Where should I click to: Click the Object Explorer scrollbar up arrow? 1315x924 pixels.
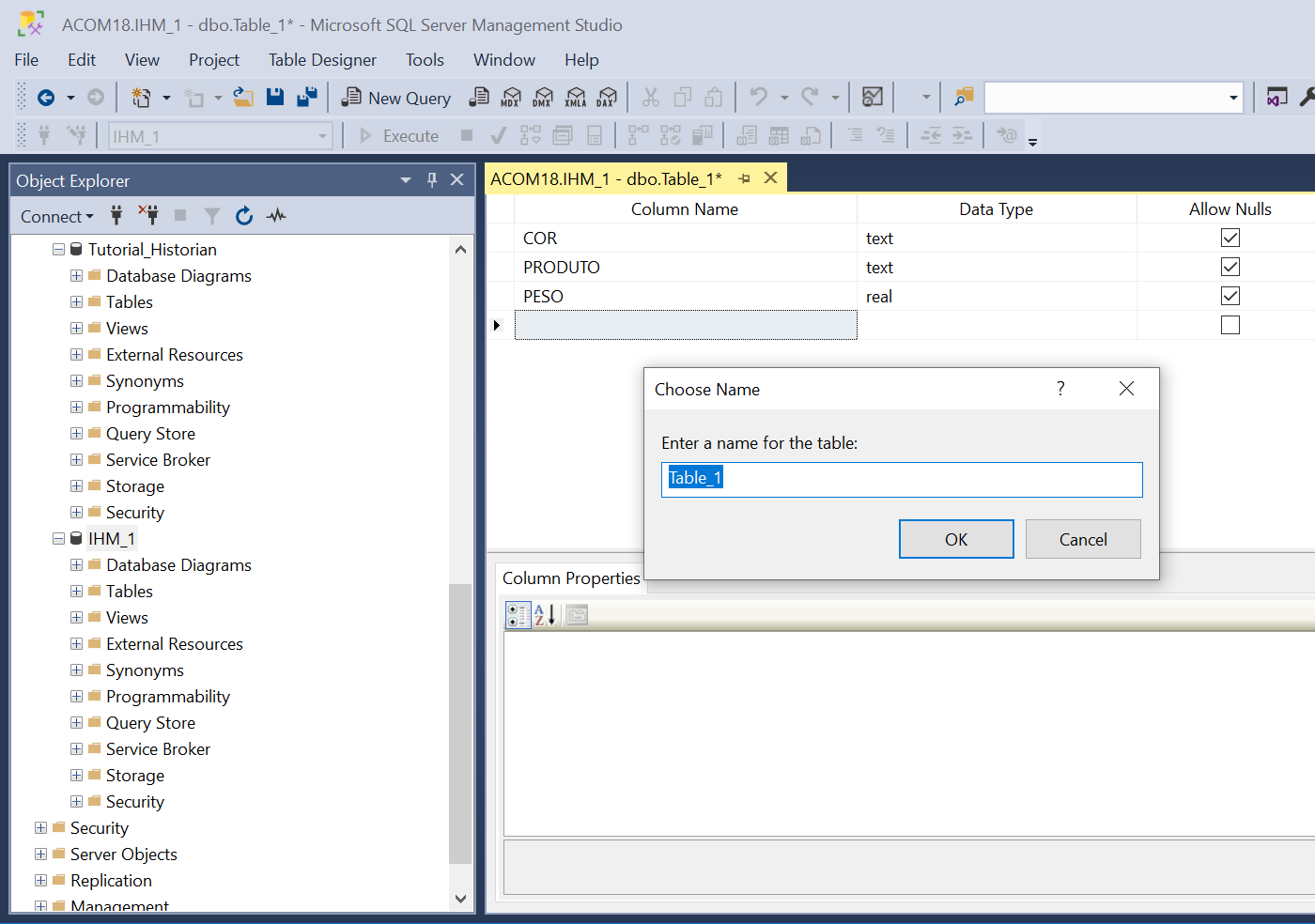pos(460,249)
